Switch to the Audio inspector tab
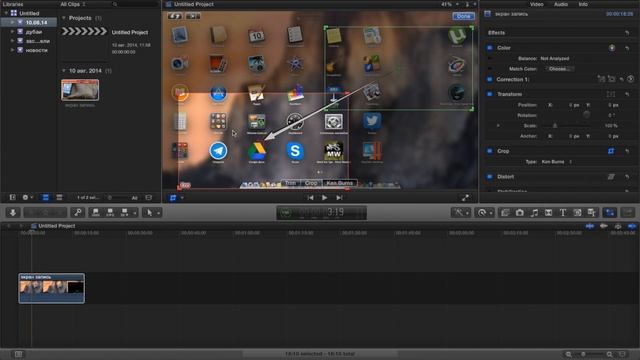The image size is (640, 360). (560, 4)
